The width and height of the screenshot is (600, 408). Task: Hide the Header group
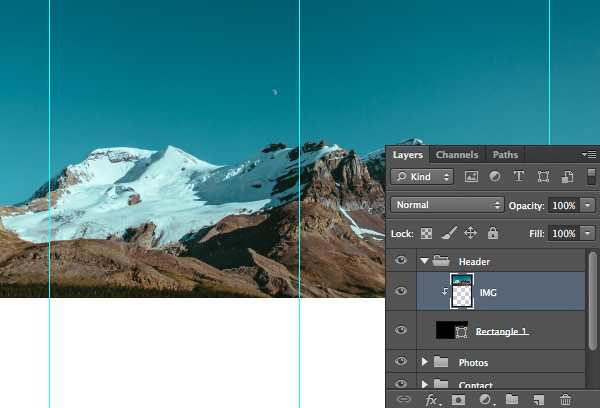click(401, 260)
